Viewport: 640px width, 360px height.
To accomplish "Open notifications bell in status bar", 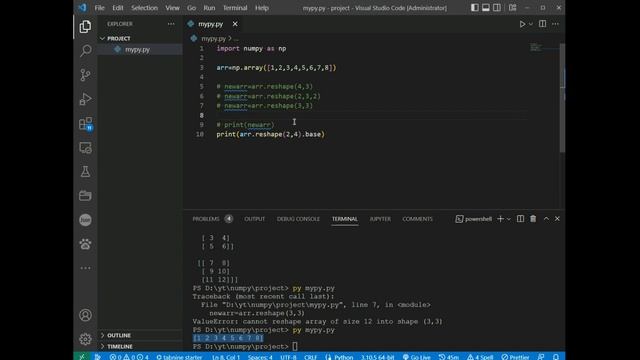I will point(556,357).
